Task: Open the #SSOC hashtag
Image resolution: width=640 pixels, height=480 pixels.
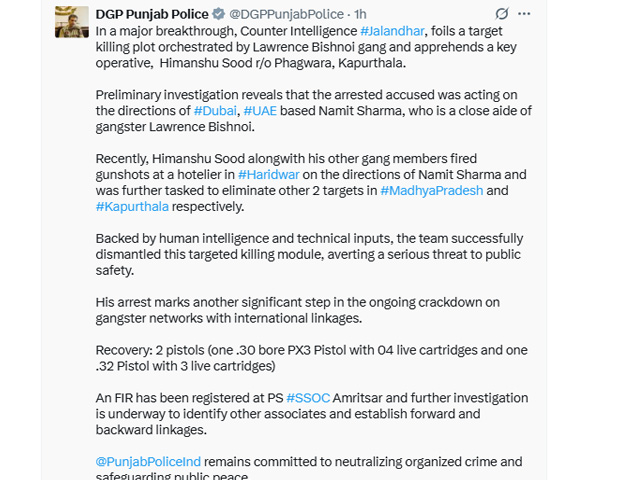Action: point(307,398)
